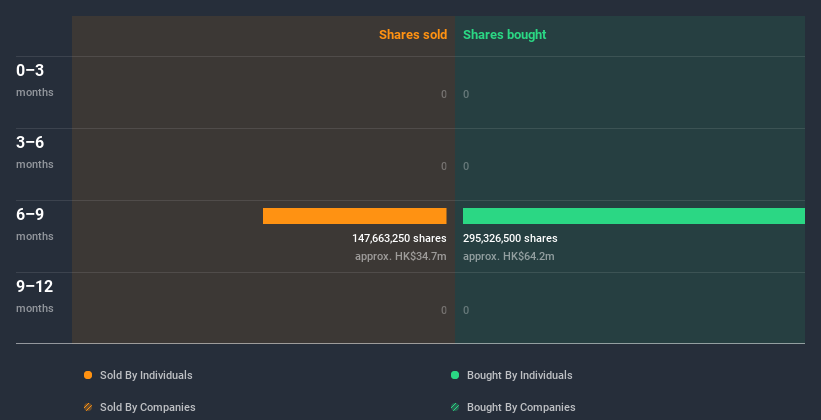Click the sold zero in 9–12 months row
The image size is (821, 420).
(x=444, y=310)
